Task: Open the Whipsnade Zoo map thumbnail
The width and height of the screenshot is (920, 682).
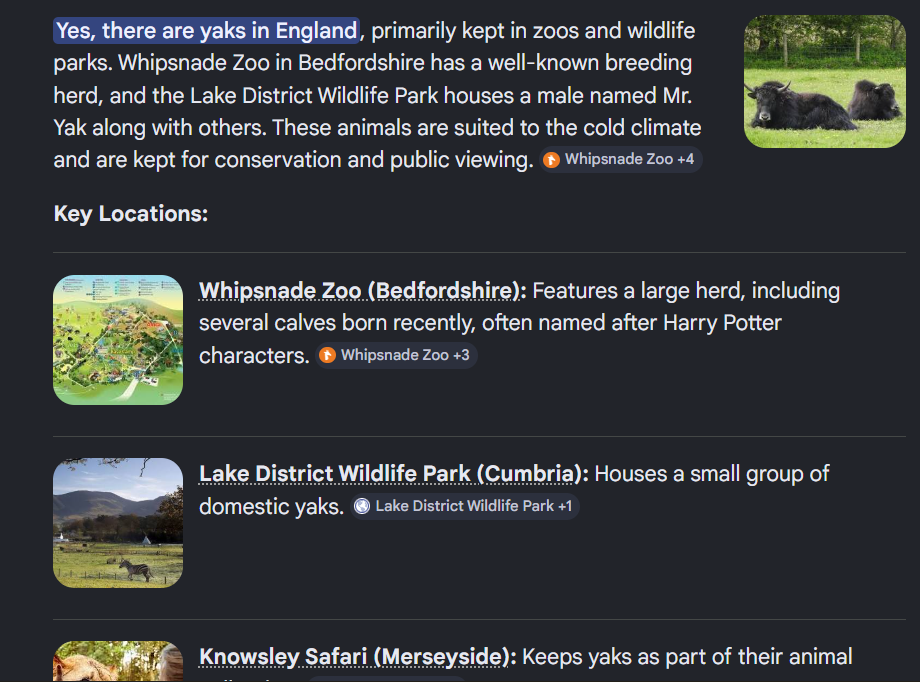Action: tap(118, 340)
